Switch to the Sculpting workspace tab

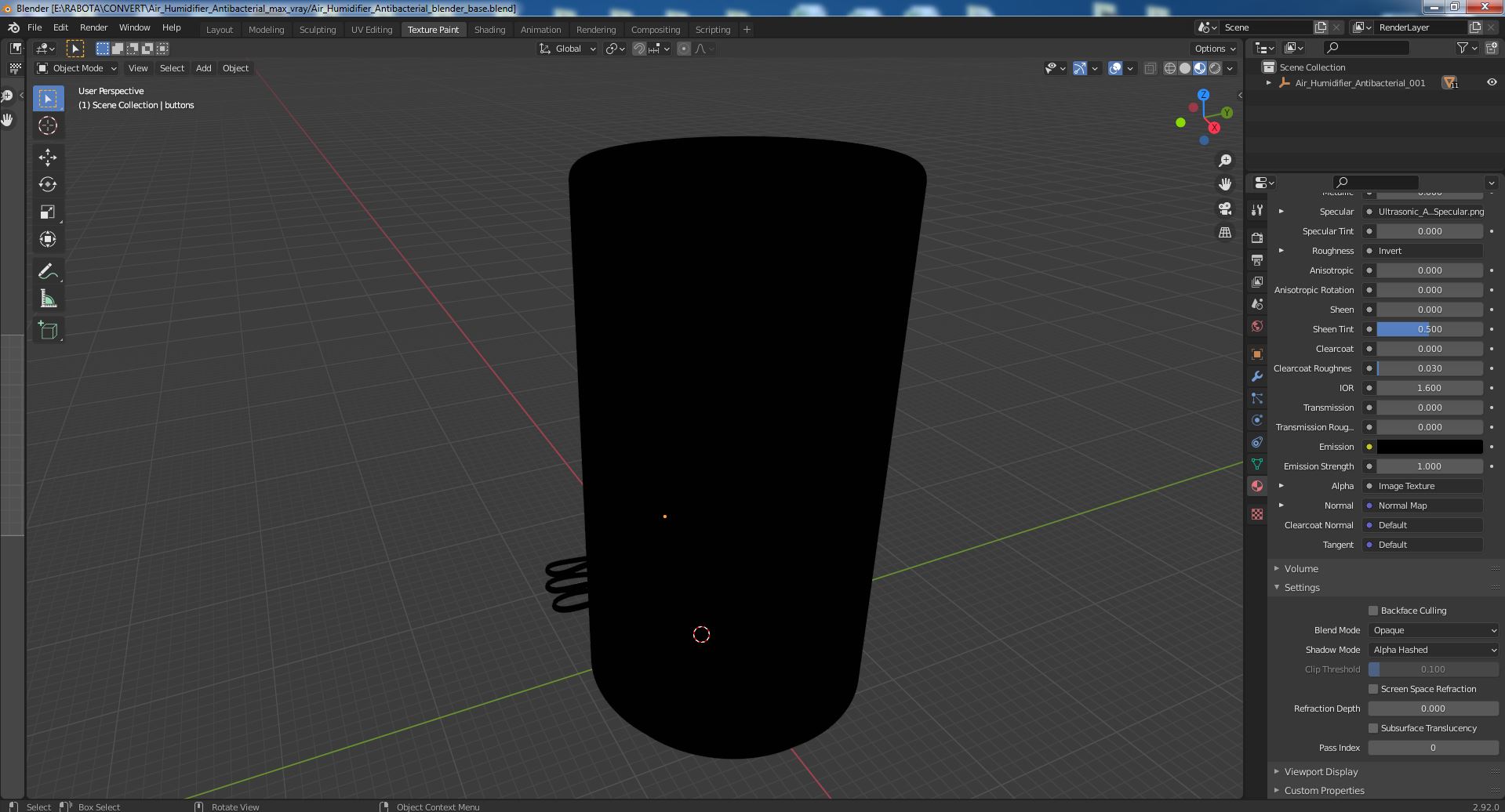(x=318, y=29)
